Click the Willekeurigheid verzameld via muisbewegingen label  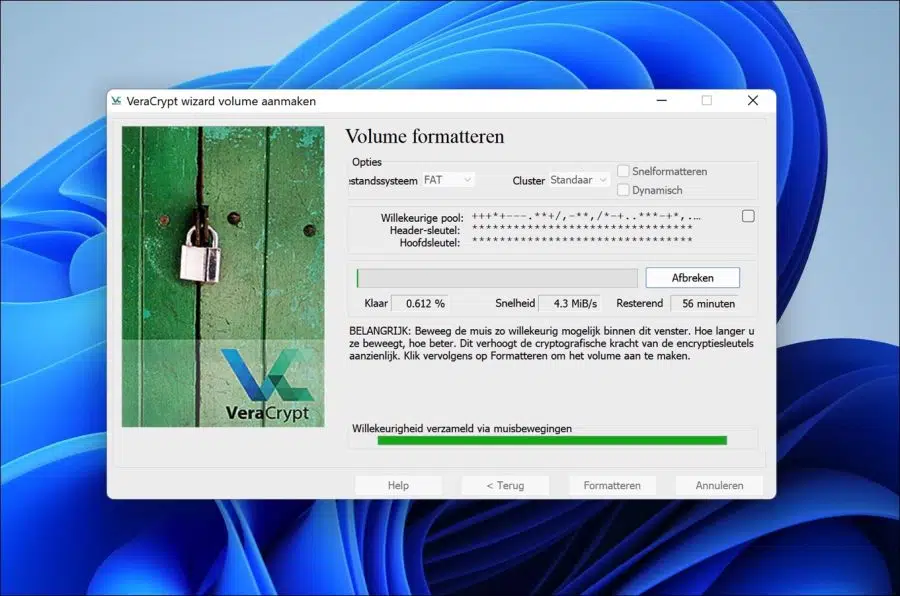click(462, 428)
